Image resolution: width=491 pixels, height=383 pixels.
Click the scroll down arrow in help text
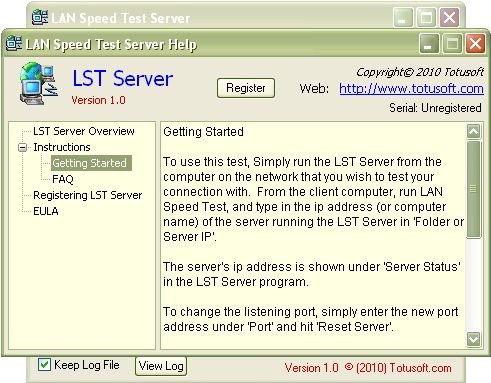tap(474, 340)
